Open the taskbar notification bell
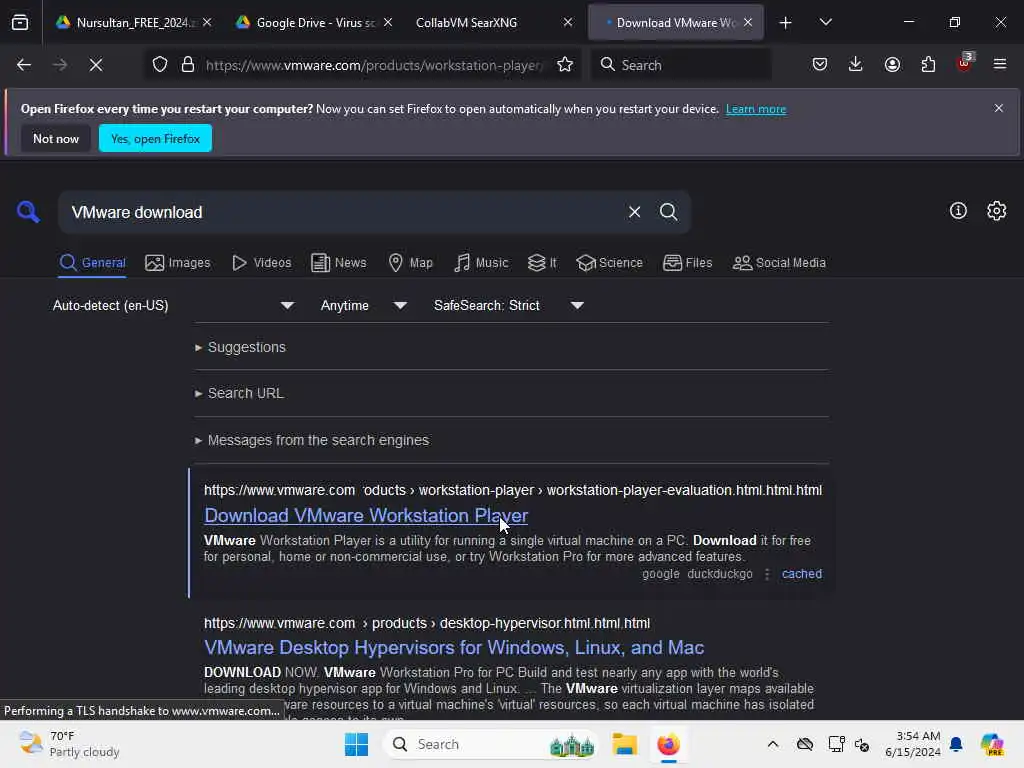The width and height of the screenshot is (1024, 768). (x=956, y=744)
